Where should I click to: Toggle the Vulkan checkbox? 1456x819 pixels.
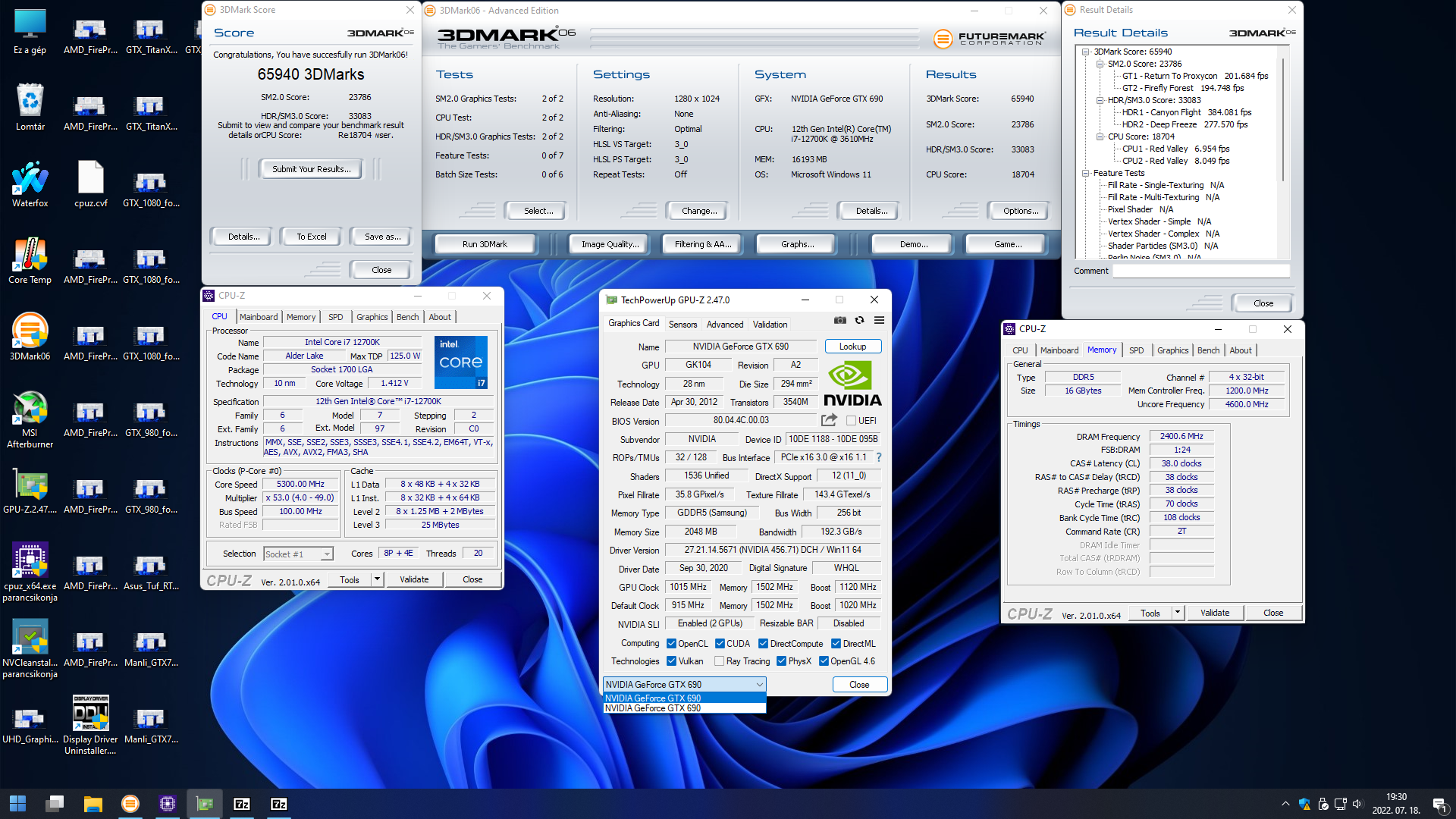point(671,661)
